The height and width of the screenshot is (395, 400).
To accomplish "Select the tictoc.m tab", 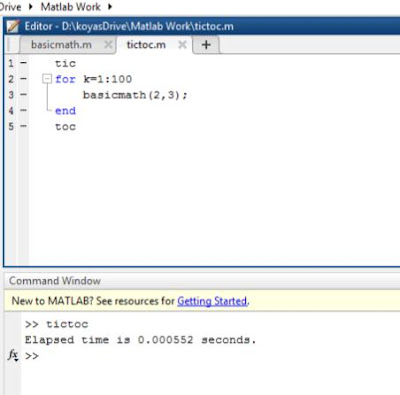I will [x=146, y=45].
